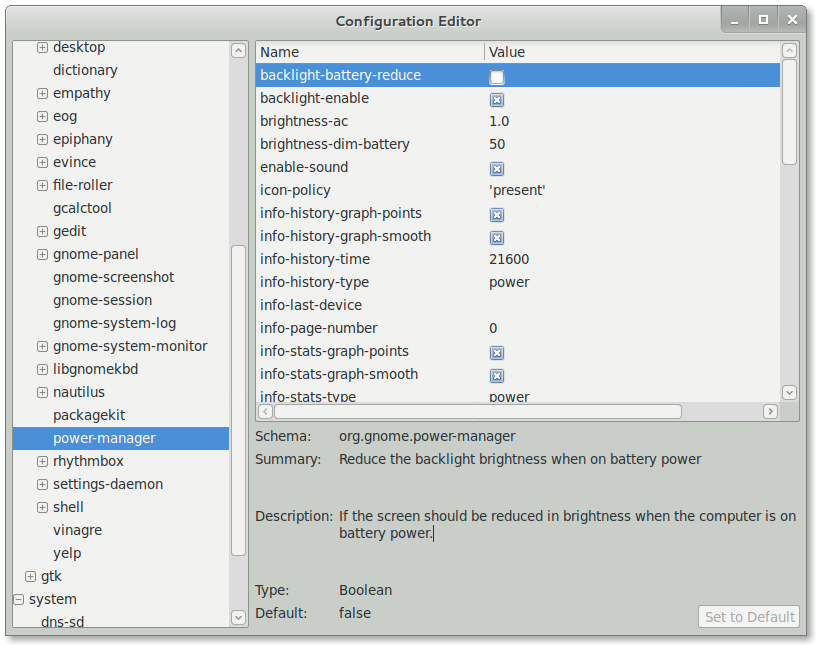Image resolution: width=816 pixels, height=645 pixels.
Task: Select the gcalctool schema entry
Action: [x=82, y=208]
